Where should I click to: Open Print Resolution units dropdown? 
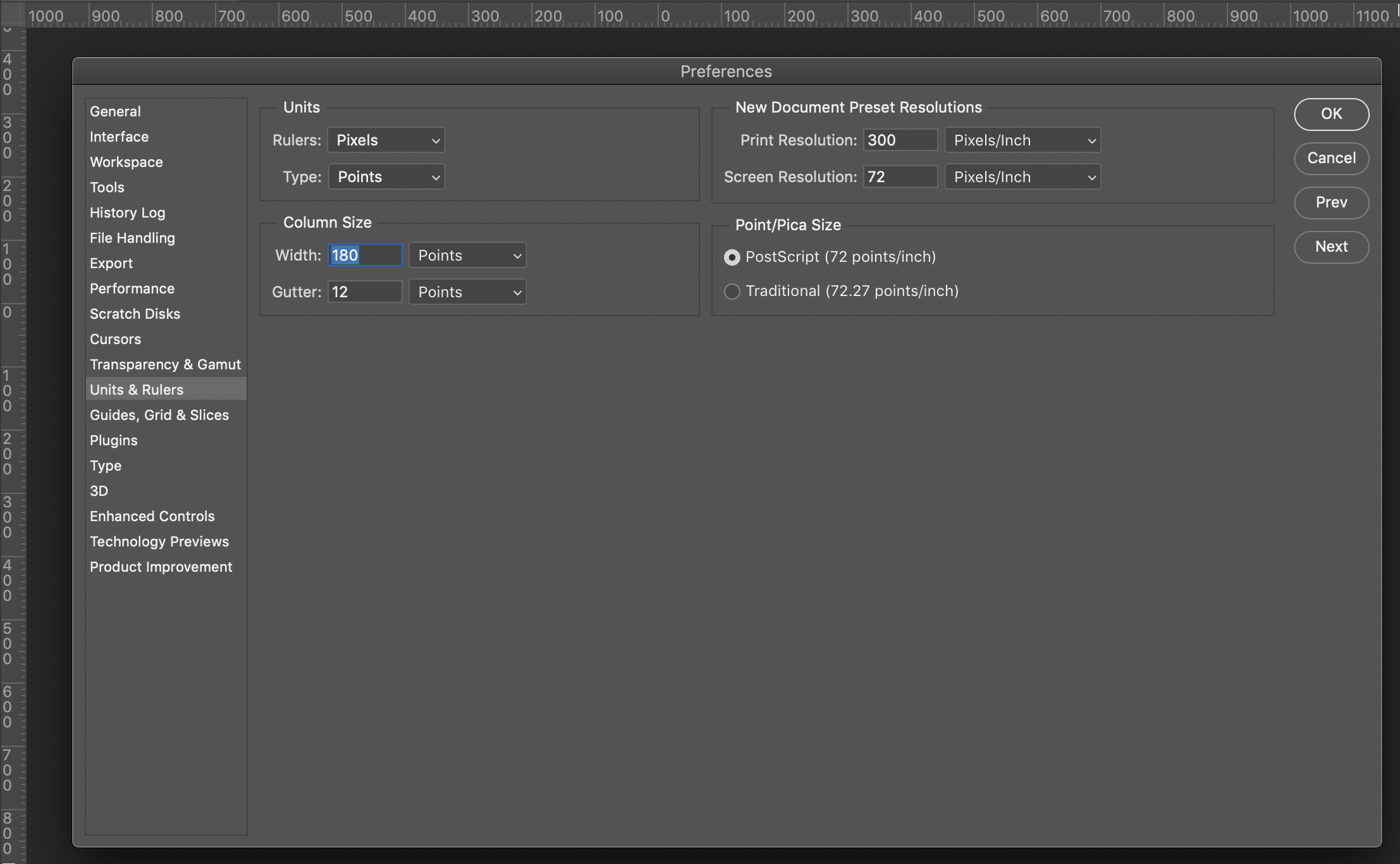pos(1022,140)
